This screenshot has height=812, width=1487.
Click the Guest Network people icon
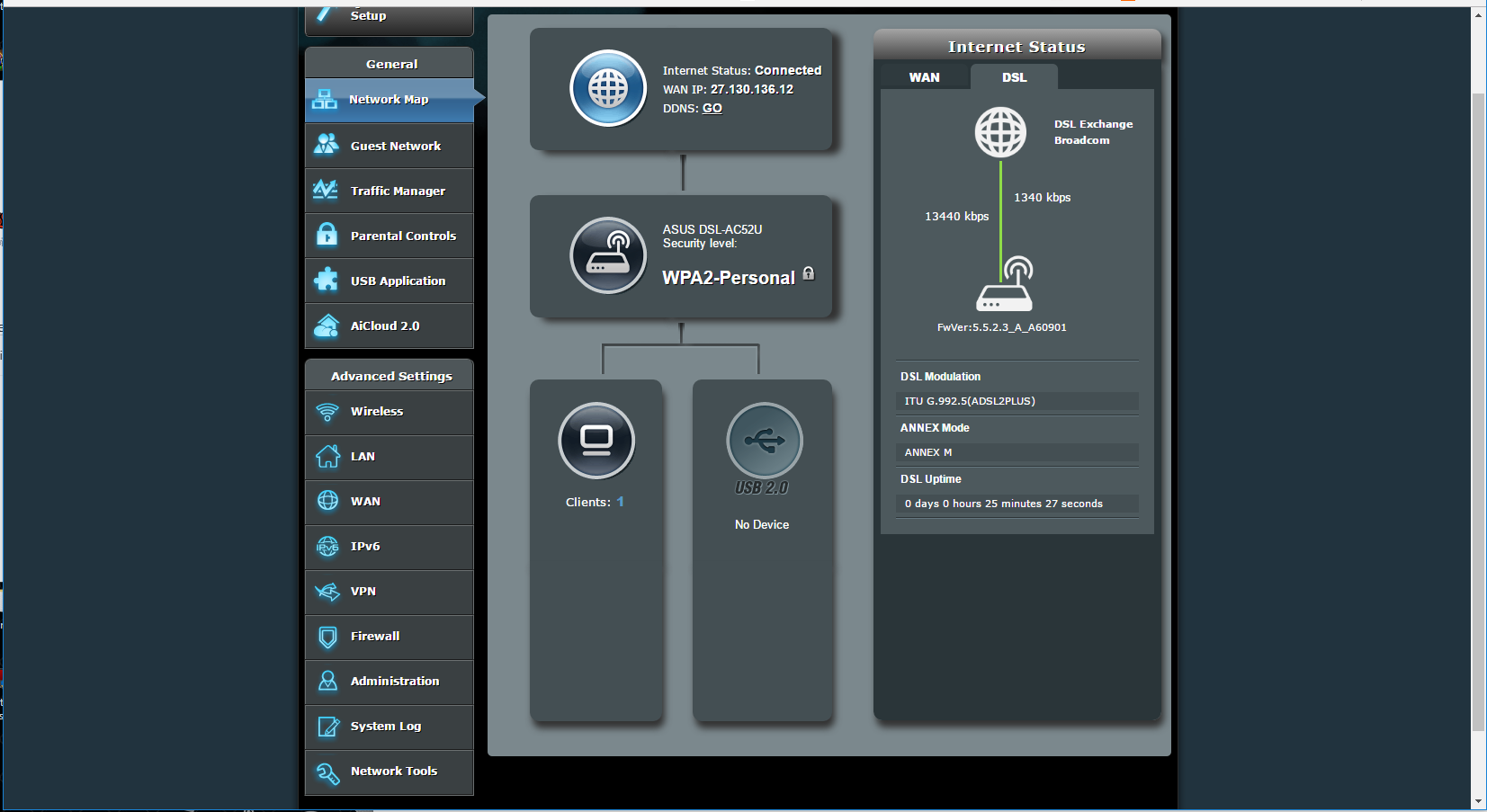(327, 145)
